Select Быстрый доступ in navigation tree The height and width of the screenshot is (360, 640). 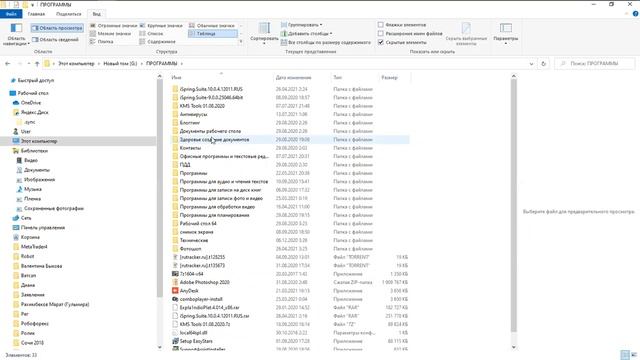point(36,80)
